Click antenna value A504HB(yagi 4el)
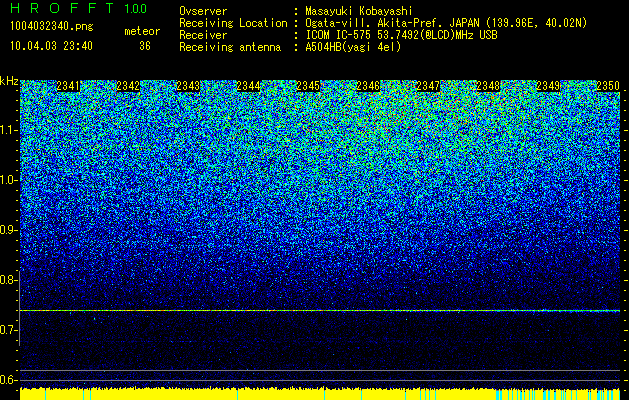Image resolution: width=629 pixels, height=400 pixels. click(353, 47)
